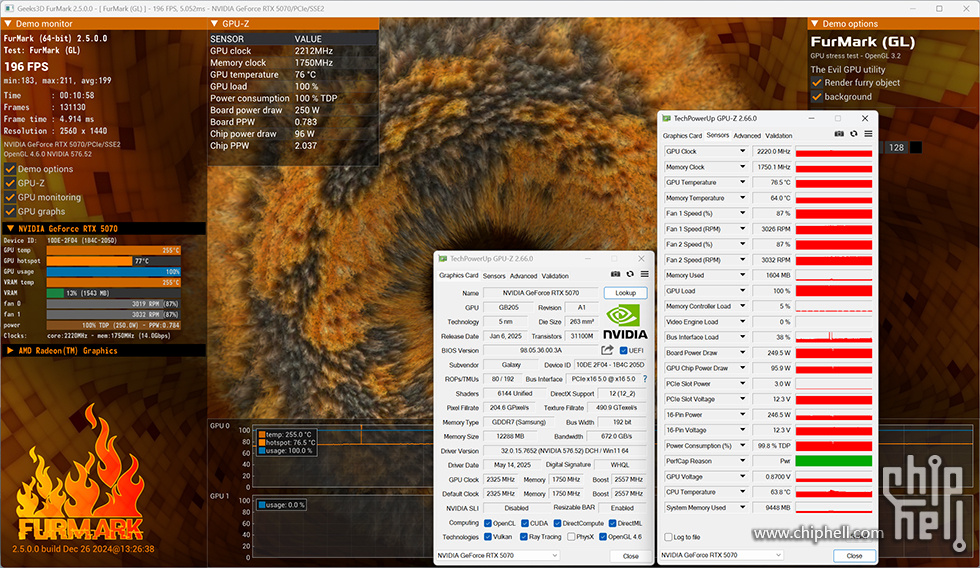Viewport: 980px width, 568px height.
Task: Toggle the Ray Tracing checkbox
Action: pos(524,537)
